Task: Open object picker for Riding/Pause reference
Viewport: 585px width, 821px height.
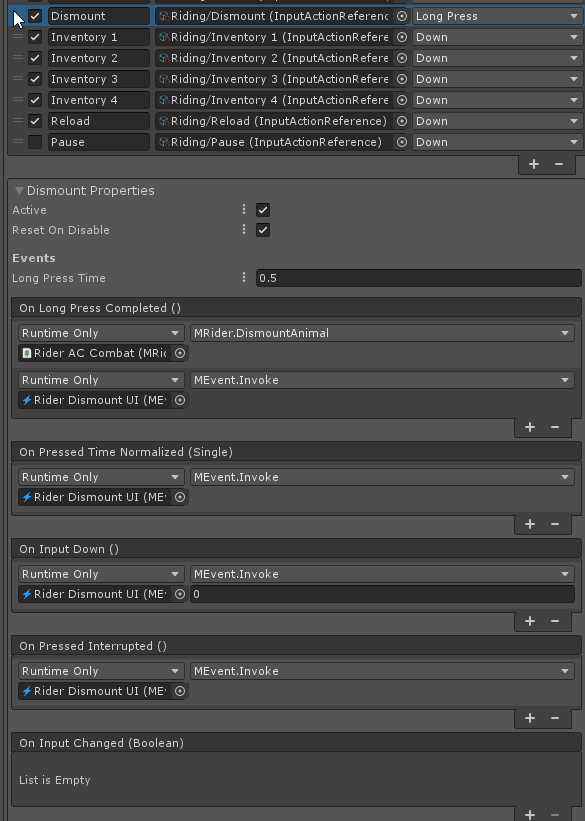Action: click(402, 142)
